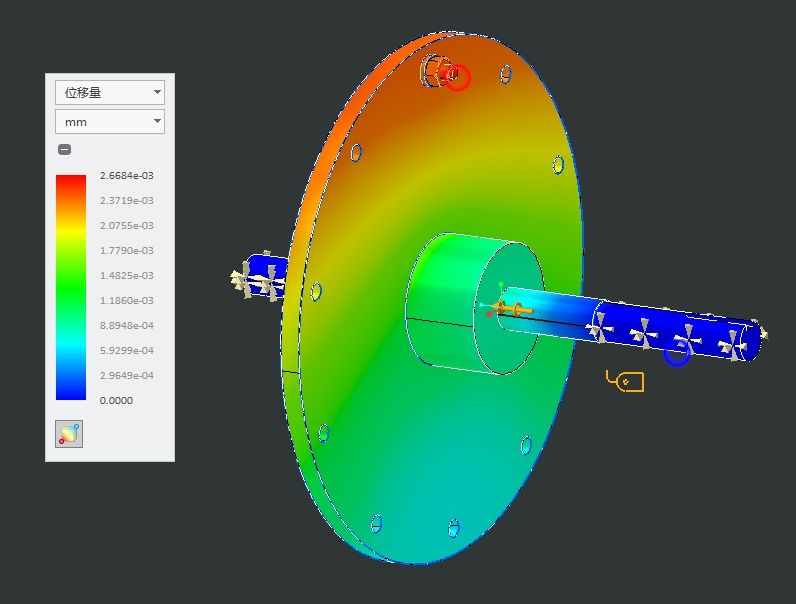Click the dropdown arrow beside 位移量
796x604 pixels.
point(157,93)
